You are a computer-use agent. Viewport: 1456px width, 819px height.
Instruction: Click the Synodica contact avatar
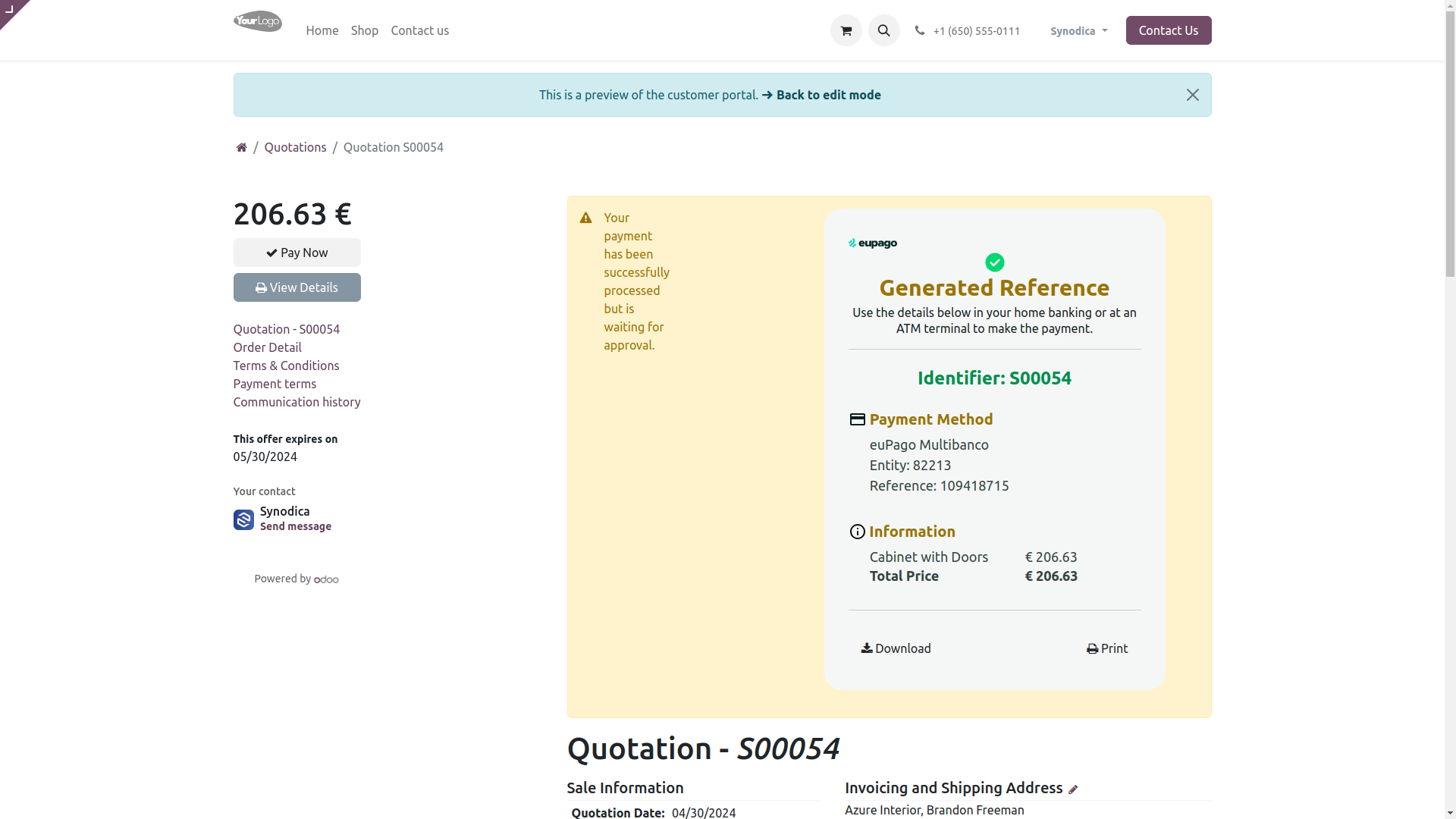243,519
